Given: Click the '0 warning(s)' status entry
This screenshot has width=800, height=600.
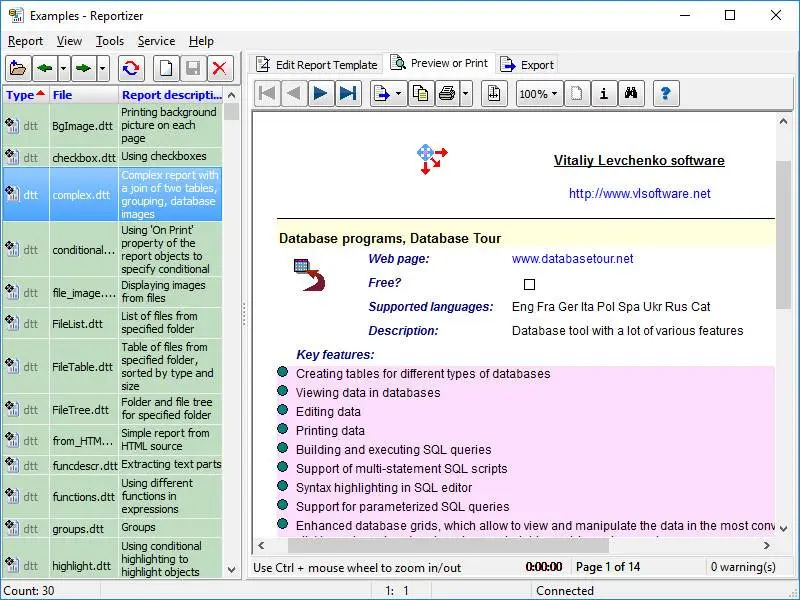Looking at the screenshot, I should coord(743,567).
